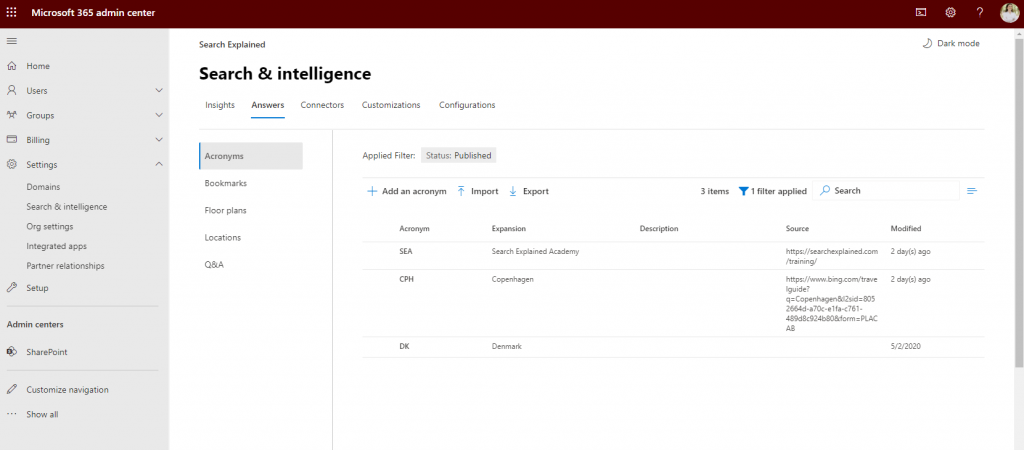Select the CPH acronym row
Viewport: 1024px width, 450px height.
coord(673,303)
